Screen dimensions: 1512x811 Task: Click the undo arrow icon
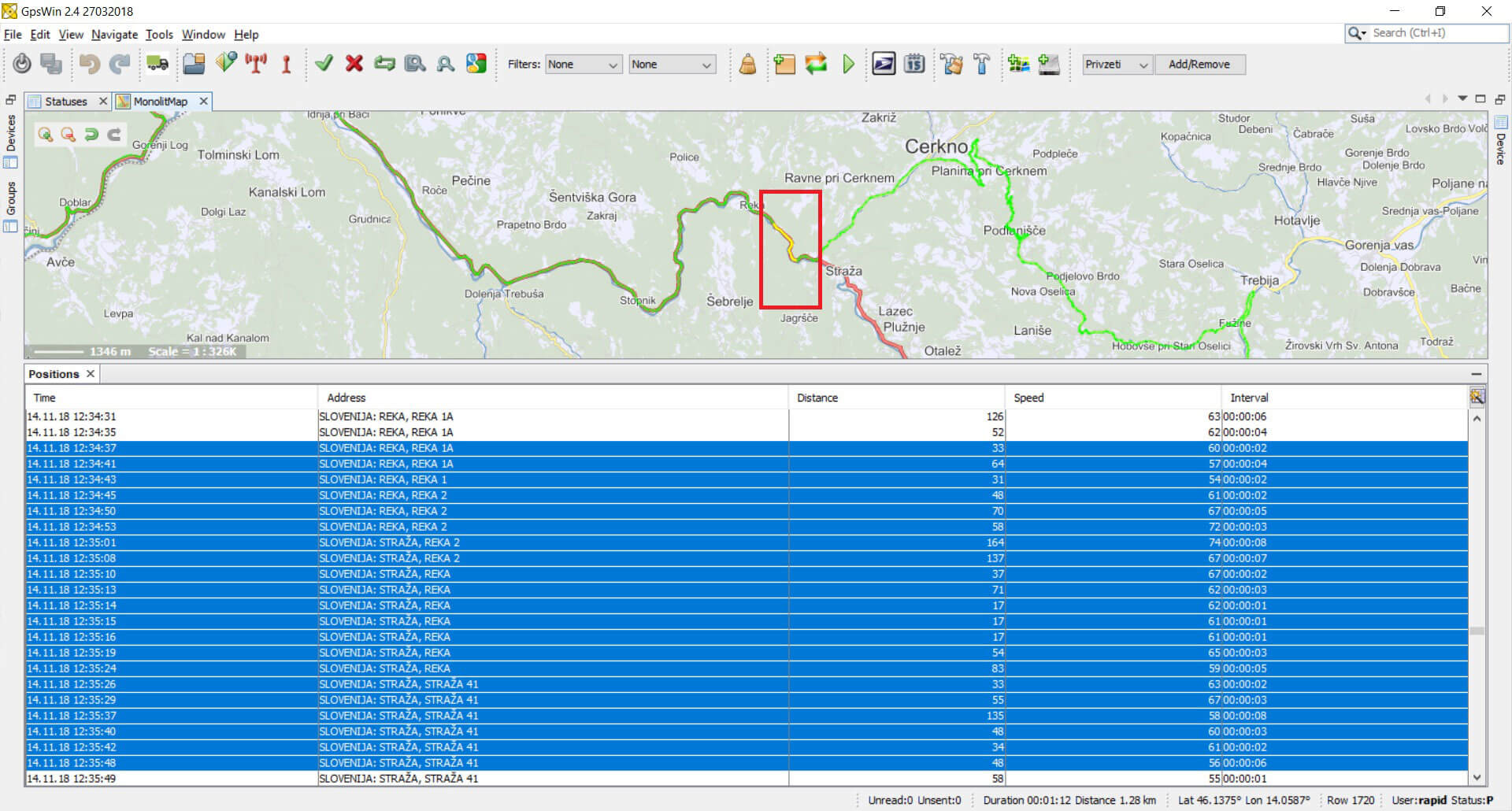pyautogui.click(x=89, y=64)
